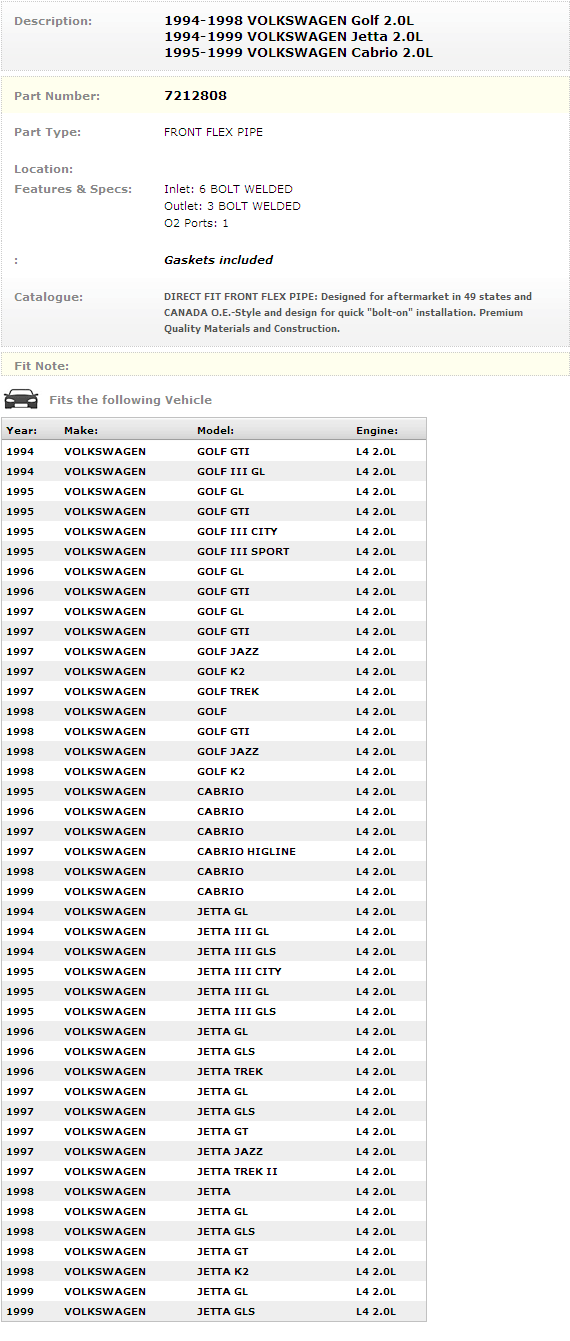
Task: Click the FRONT FLEX PIPE part type
Action: coord(213,132)
